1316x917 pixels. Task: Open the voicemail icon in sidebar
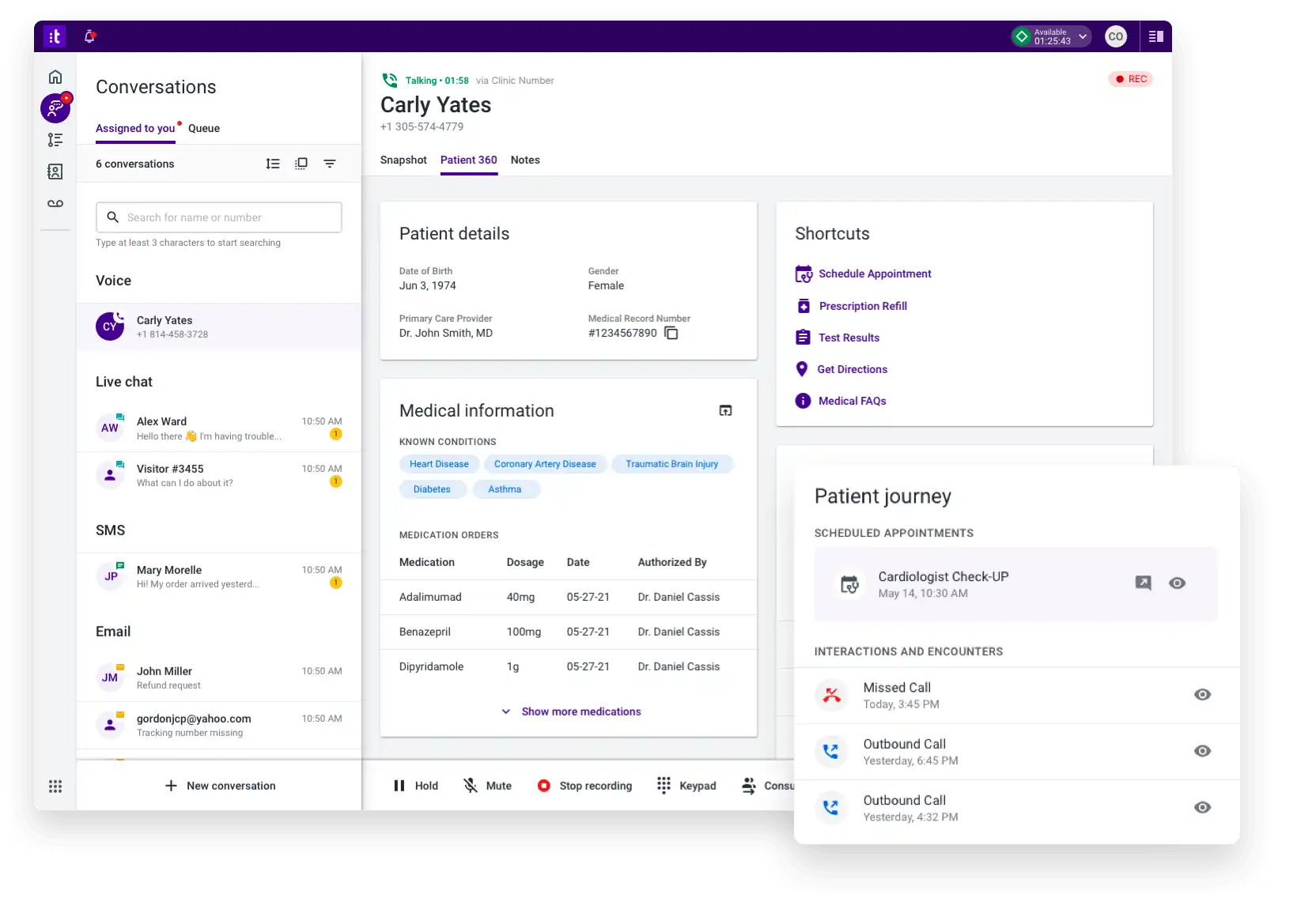point(55,204)
